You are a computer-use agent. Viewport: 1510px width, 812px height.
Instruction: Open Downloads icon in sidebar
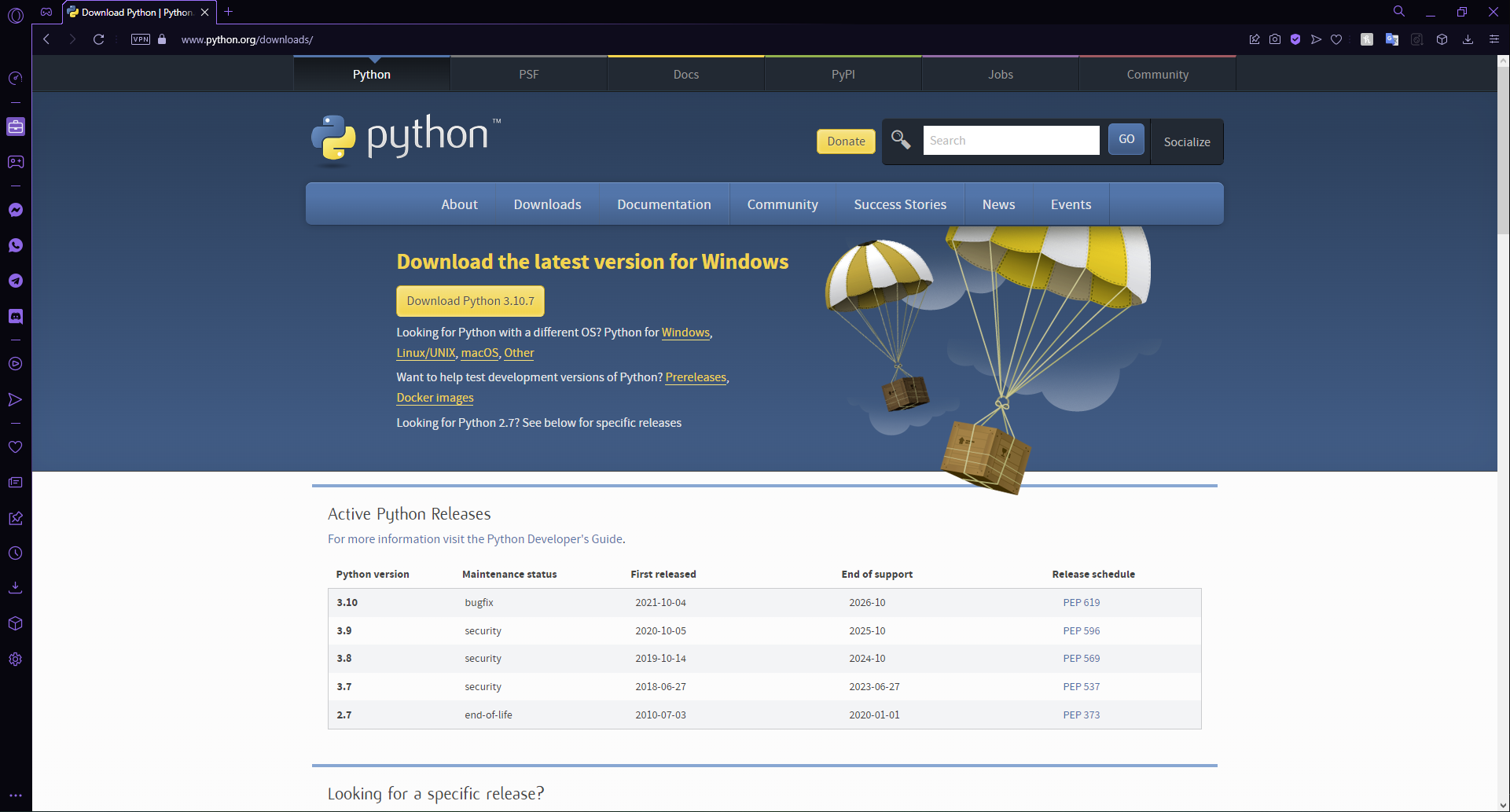[x=16, y=588]
